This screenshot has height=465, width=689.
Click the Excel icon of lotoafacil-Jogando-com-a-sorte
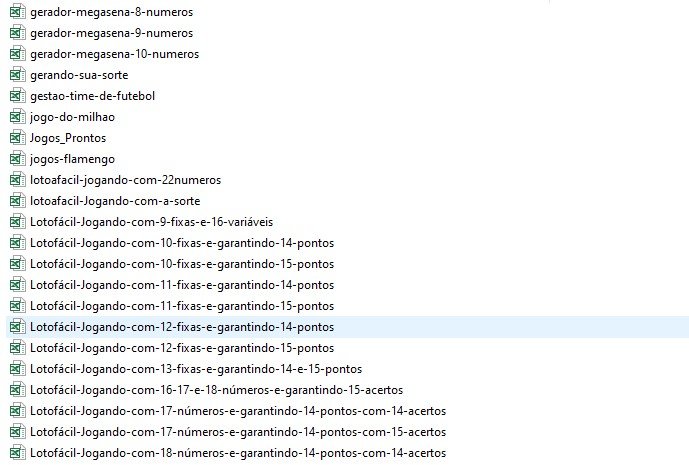[x=18, y=201]
